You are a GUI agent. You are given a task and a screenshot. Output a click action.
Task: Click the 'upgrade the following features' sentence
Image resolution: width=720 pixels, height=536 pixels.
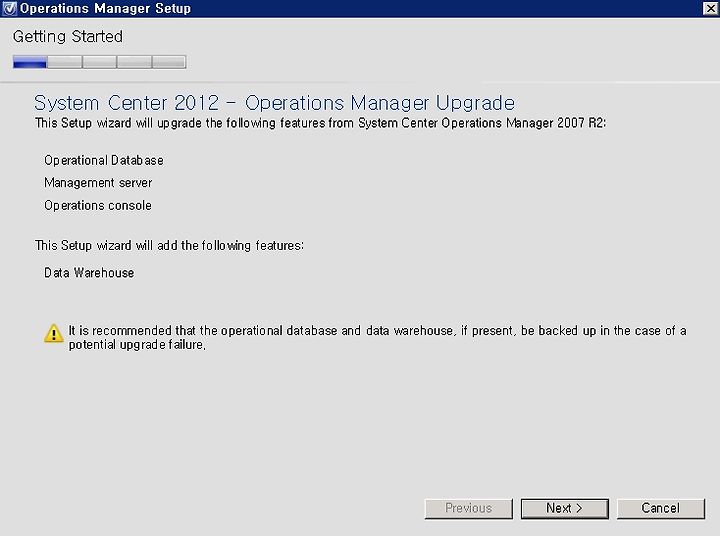[321, 123]
